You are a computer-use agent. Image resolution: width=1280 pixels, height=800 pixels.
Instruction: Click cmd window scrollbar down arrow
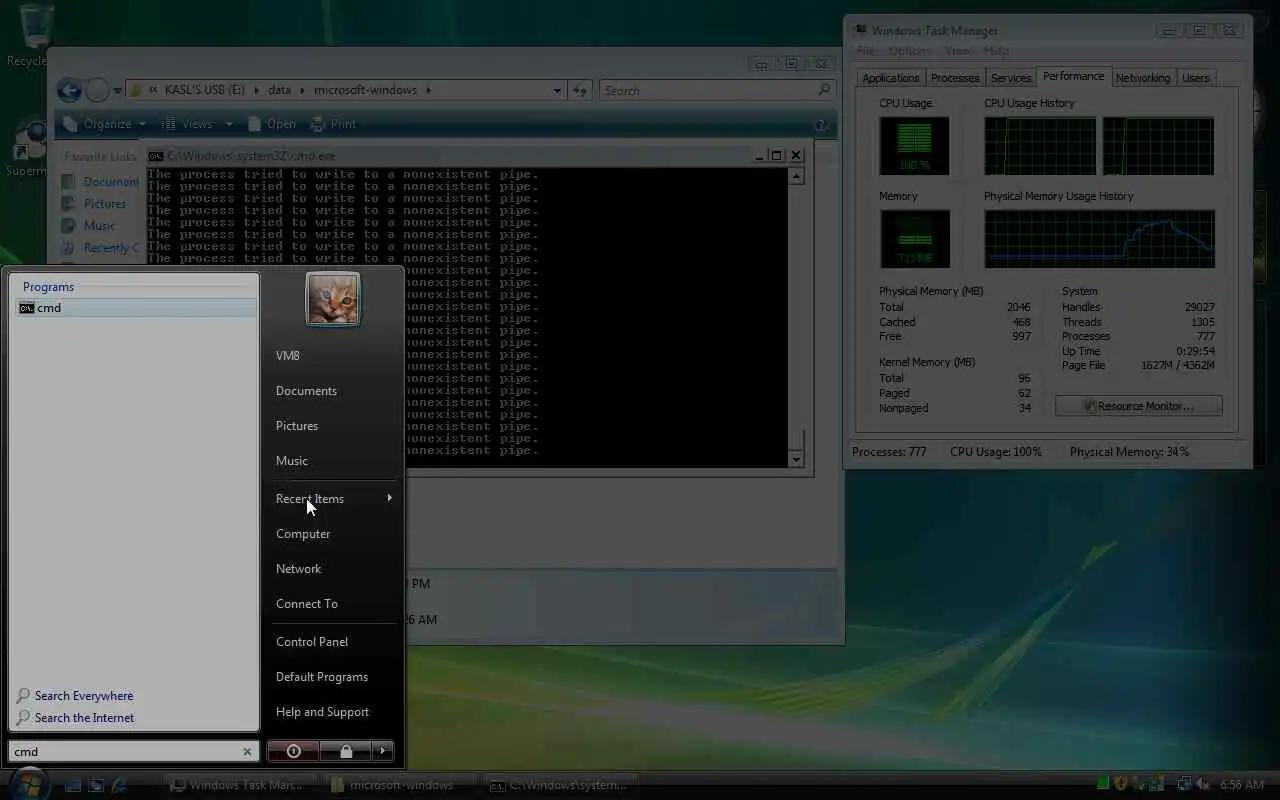coord(796,459)
